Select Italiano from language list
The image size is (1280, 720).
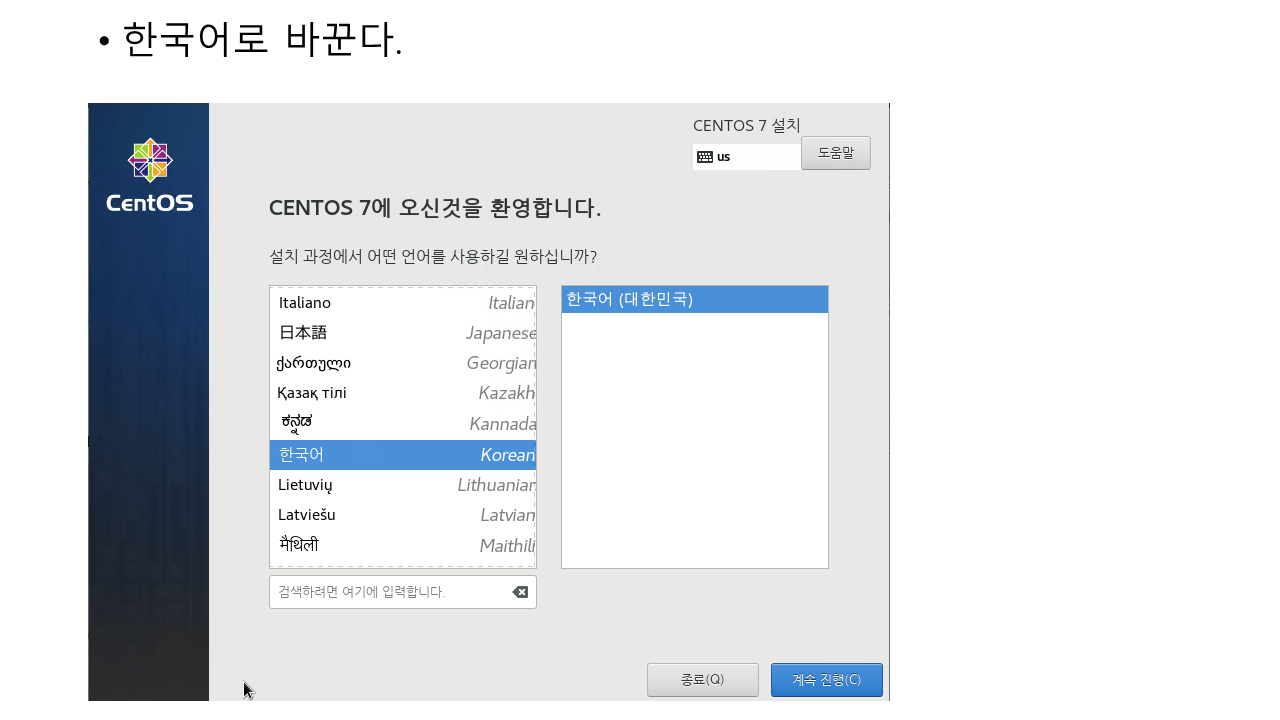pyautogui.click(x=402, y=303)
